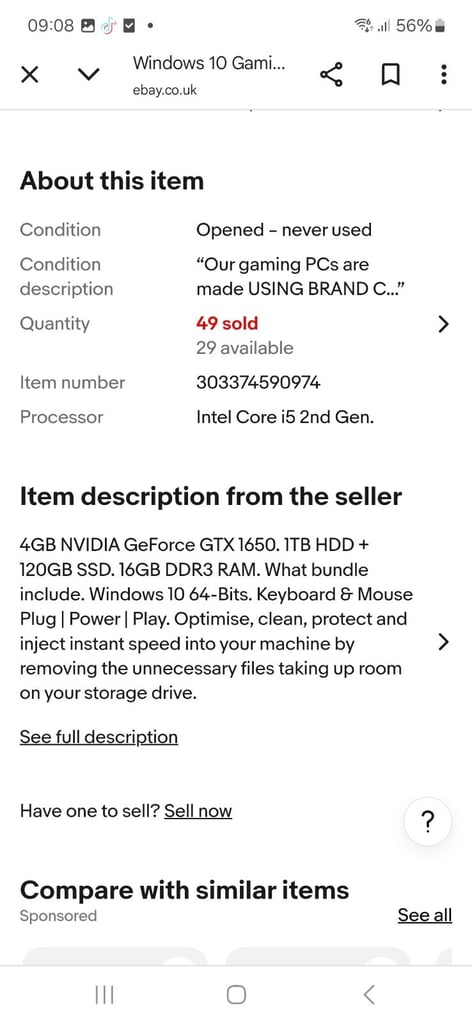Select the item number 303374590974
Image resolution: width=472 pixels, height=1024 pixels.
pyautogui.click(x=259, y=383)
